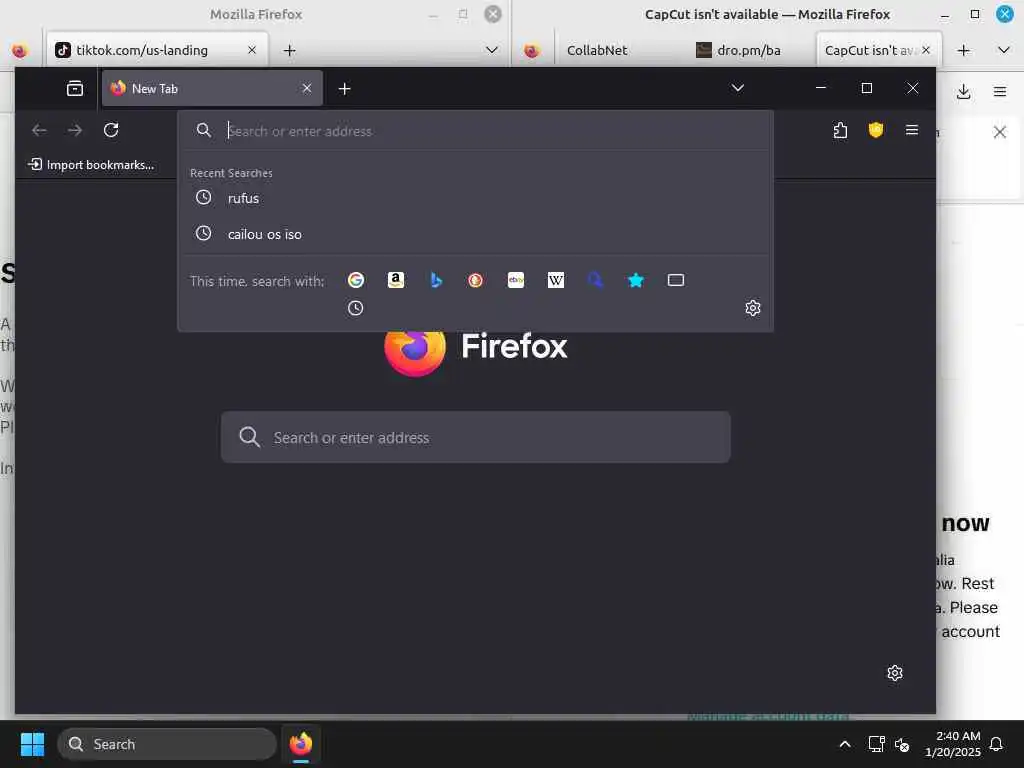Reload the New Tab page
Image resolution: width=1024 pixels, height=768 pixels.
point(111,130)
